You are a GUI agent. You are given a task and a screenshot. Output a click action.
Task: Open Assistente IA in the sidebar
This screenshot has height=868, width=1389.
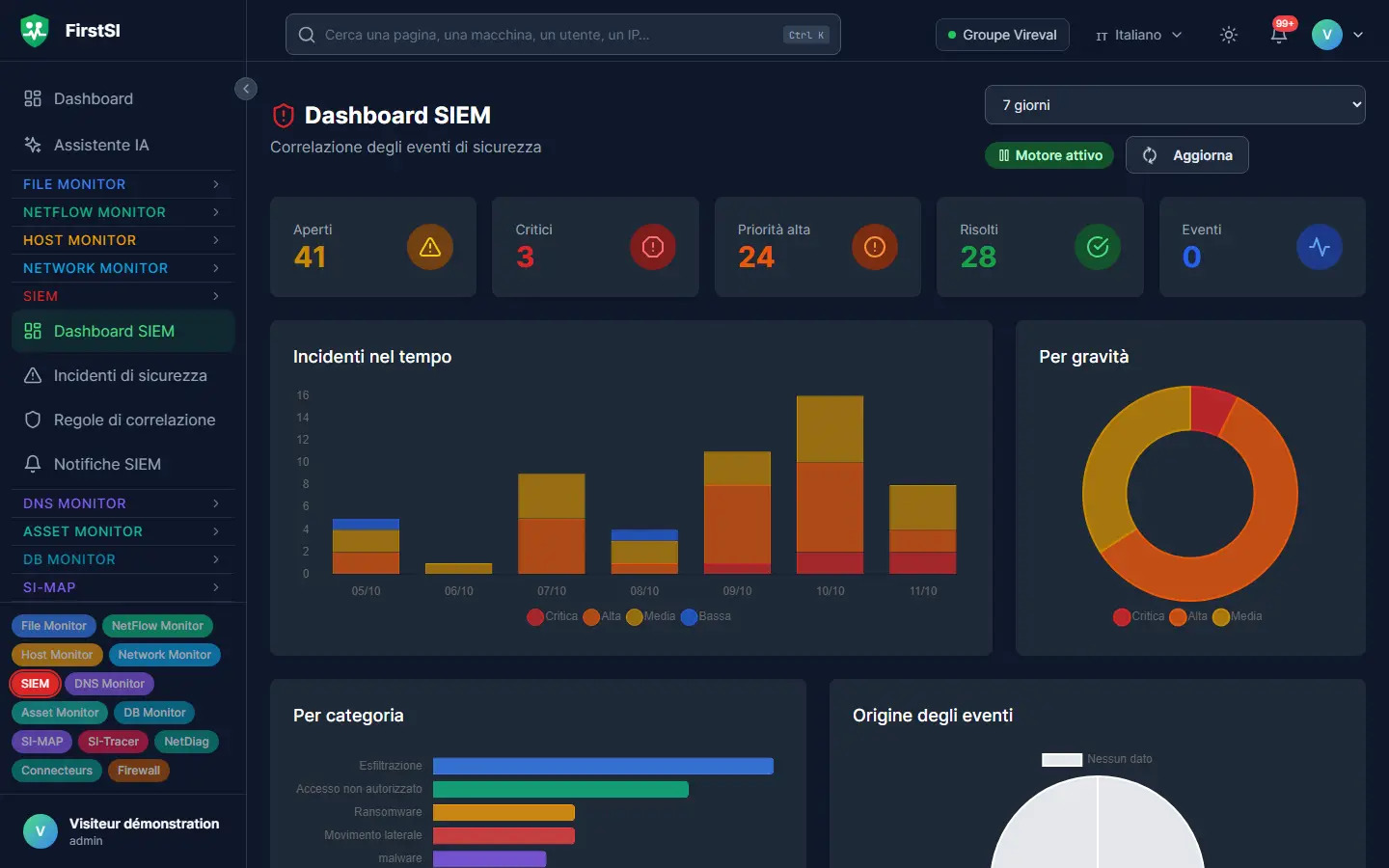[123, 145]
